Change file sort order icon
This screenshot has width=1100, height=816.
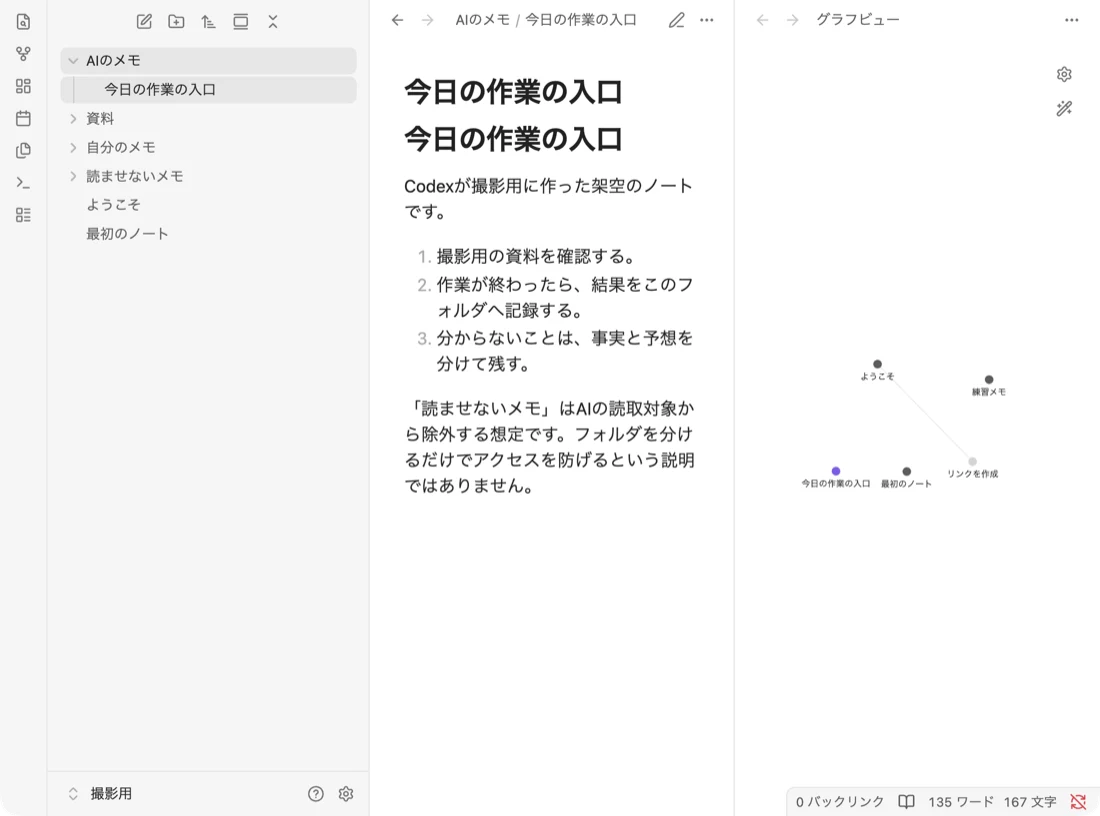click(x=208, y=22)
